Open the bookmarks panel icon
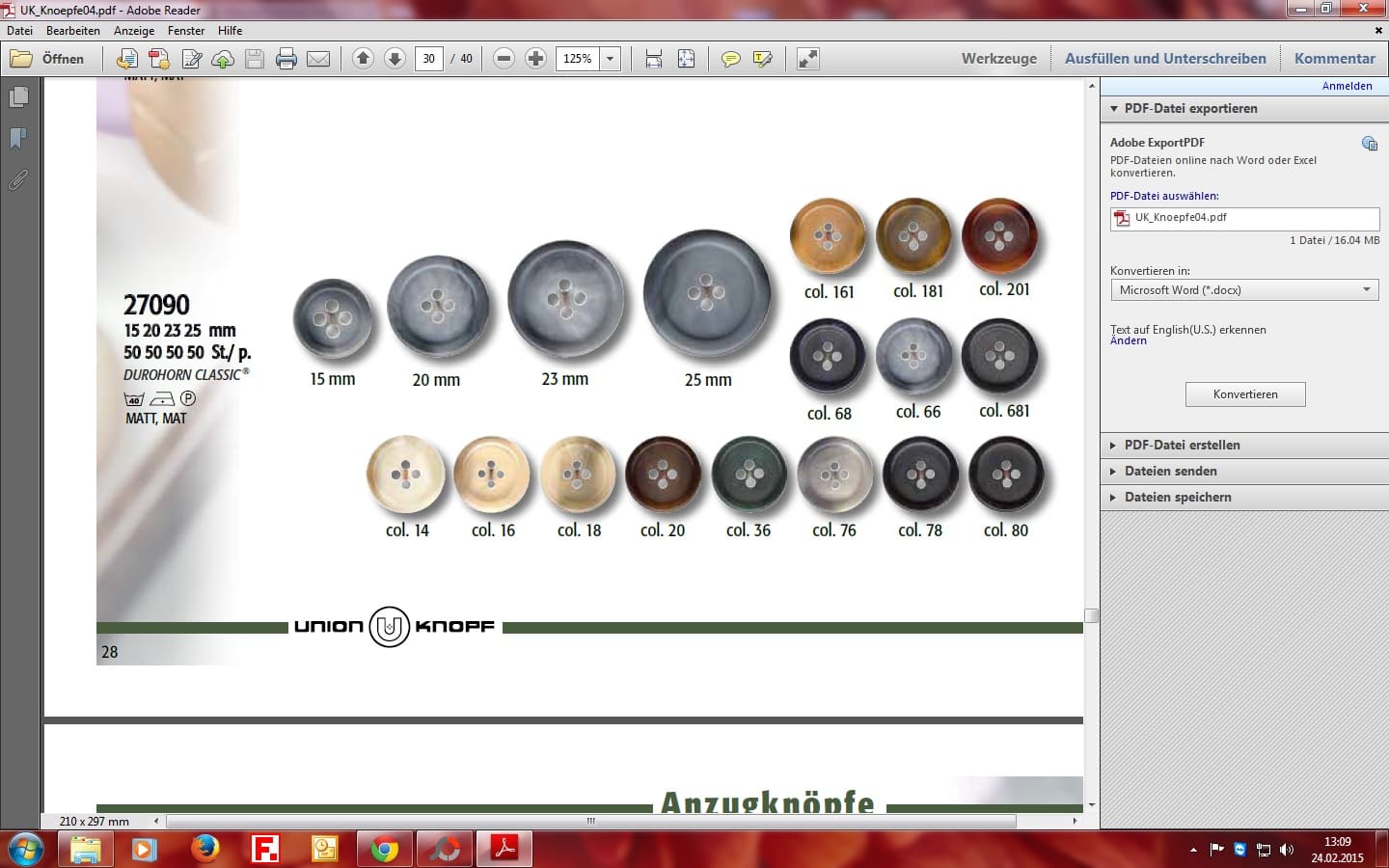1389x868 pixels. point(18,139)
